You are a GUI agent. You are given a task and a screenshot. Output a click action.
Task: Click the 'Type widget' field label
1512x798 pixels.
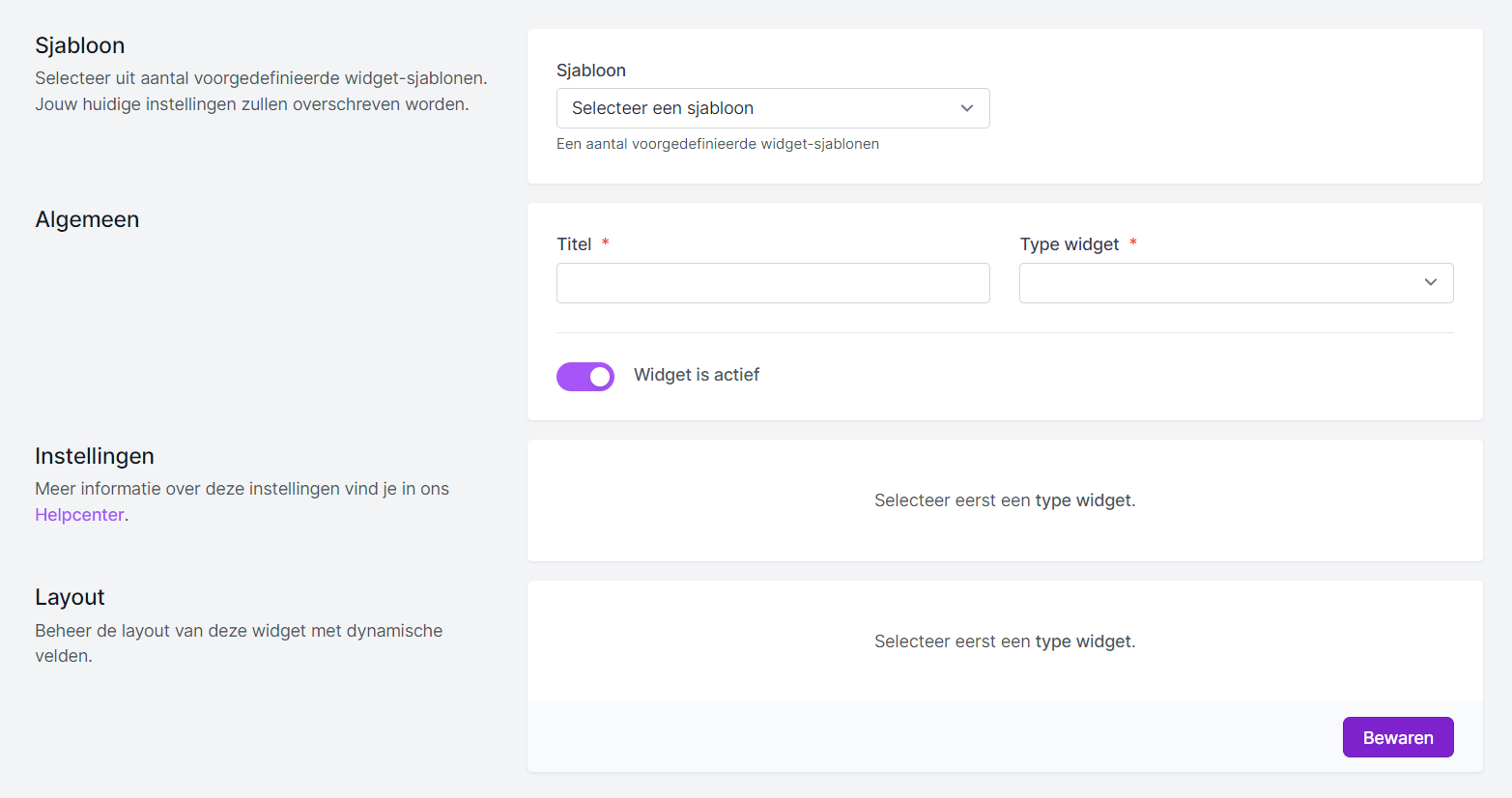pyautogui.click(x=1069, y=244)
